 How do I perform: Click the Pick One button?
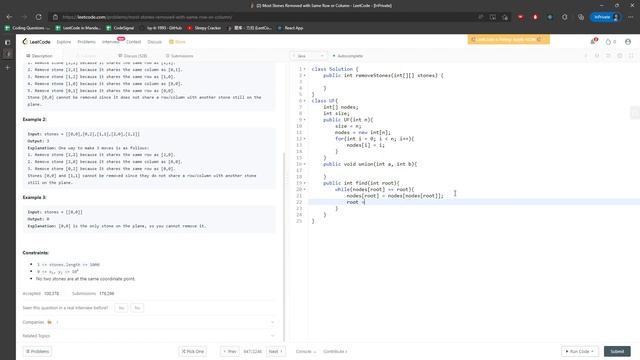(193, 351)
